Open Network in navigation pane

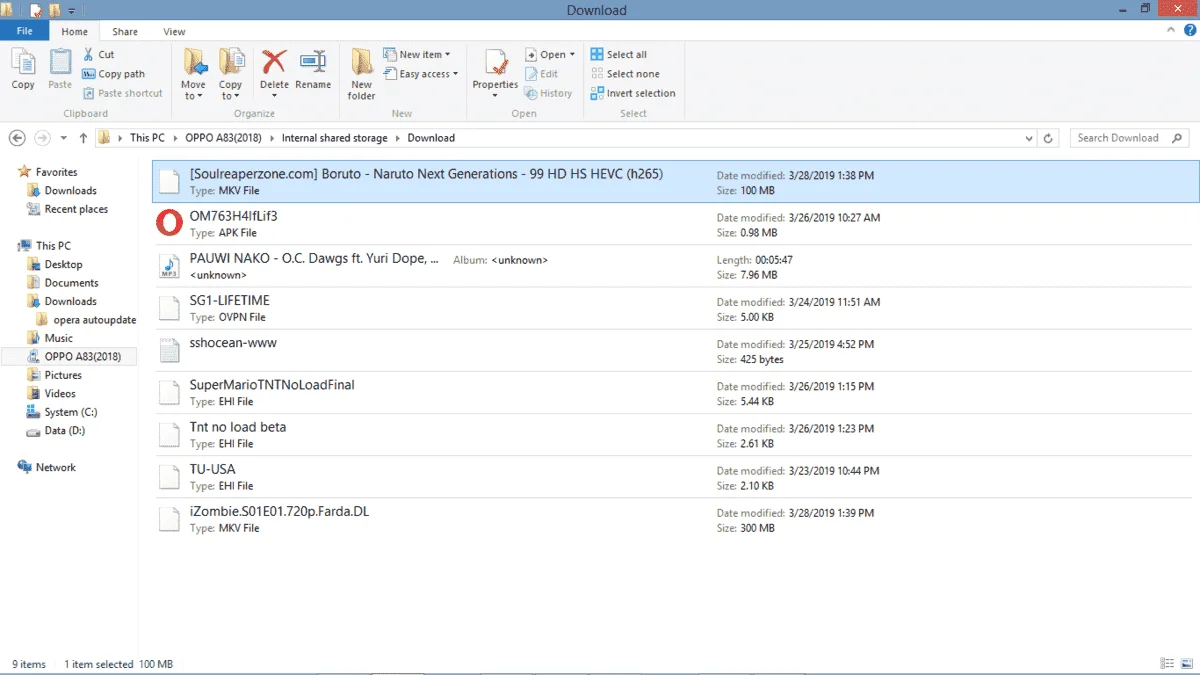point(55,467)
